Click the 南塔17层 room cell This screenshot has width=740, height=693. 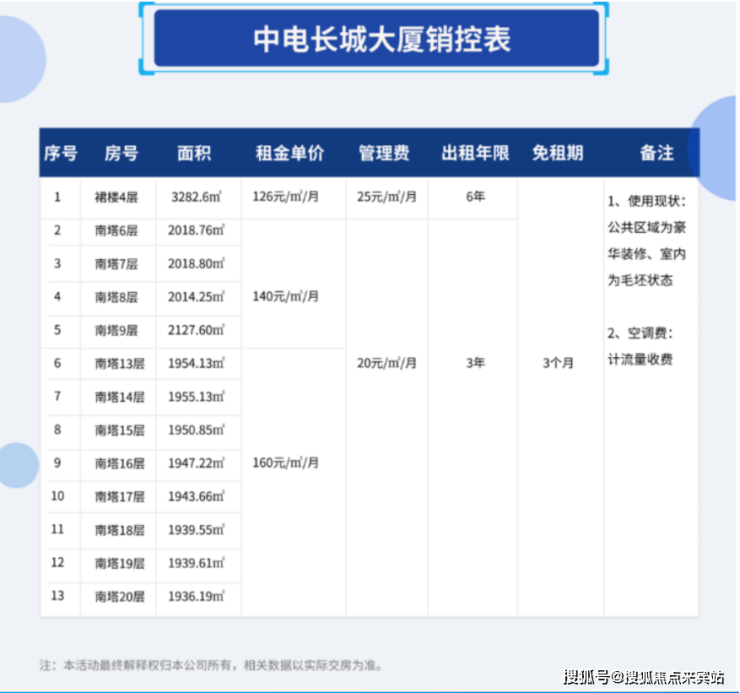pos(119,497)
